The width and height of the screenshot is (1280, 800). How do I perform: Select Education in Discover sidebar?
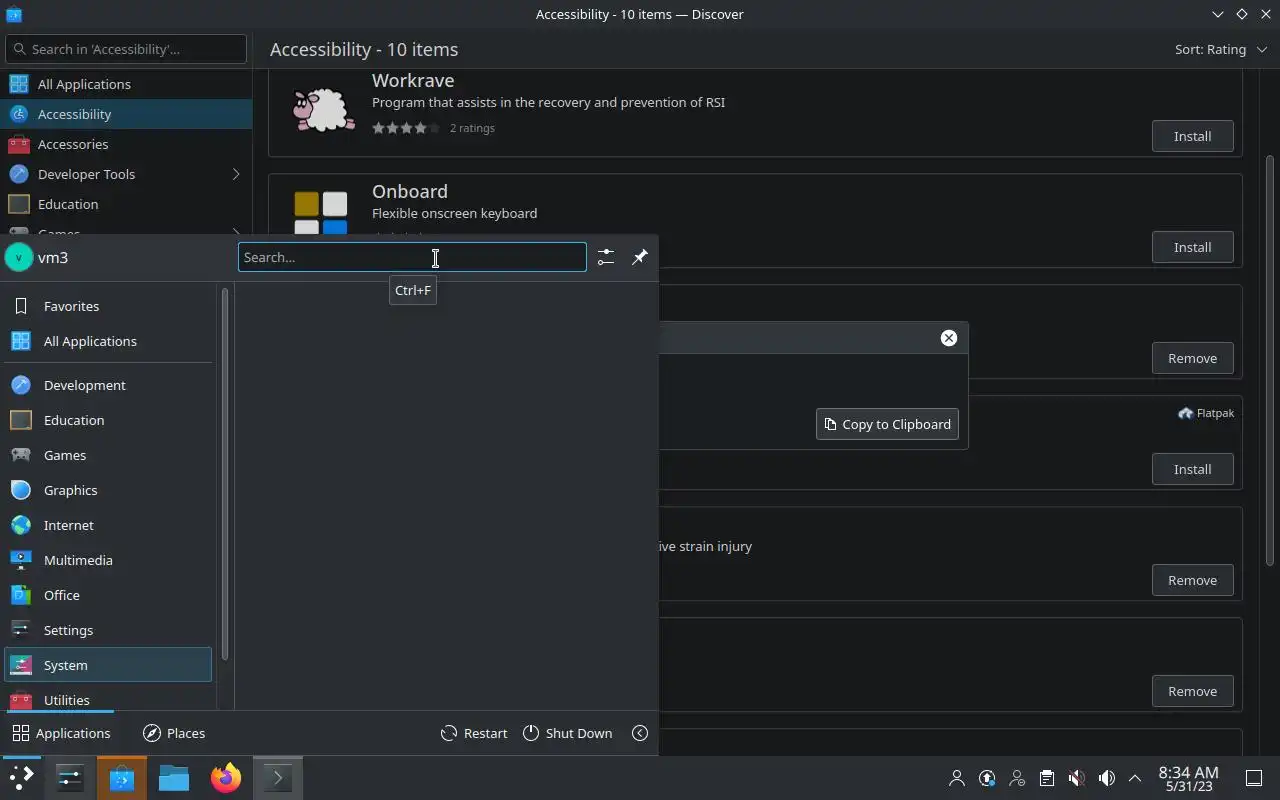tap(126, 204)
